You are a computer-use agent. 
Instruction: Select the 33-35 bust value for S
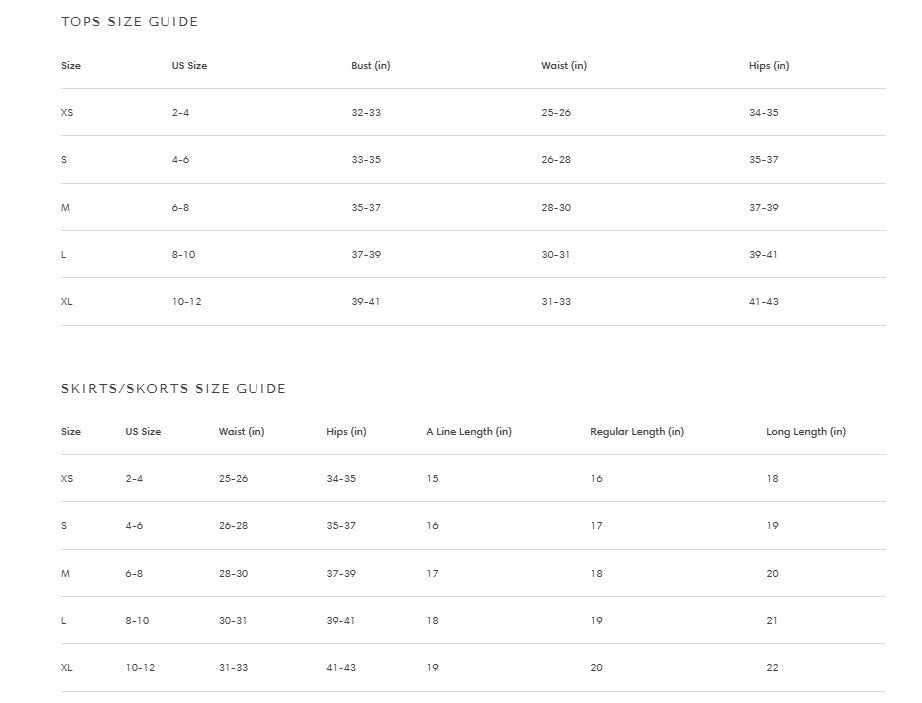(365, 160)
